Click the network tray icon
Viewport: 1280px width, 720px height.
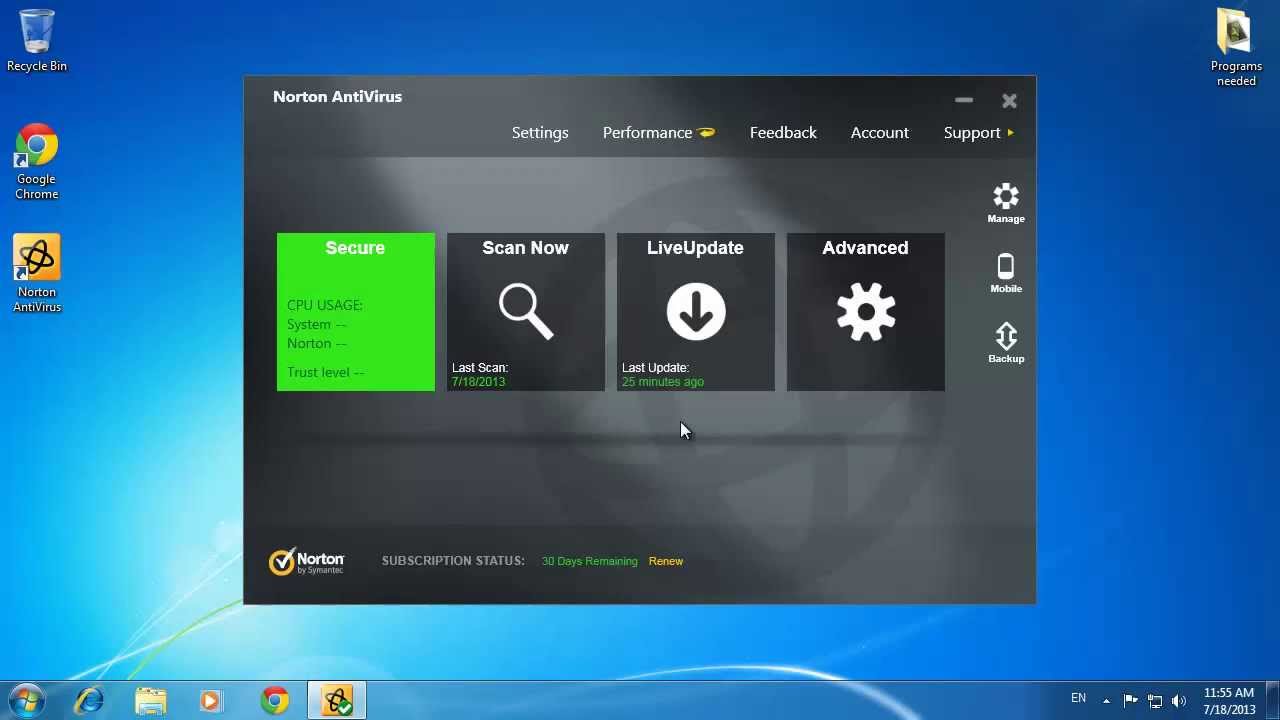coord(1155,700)
